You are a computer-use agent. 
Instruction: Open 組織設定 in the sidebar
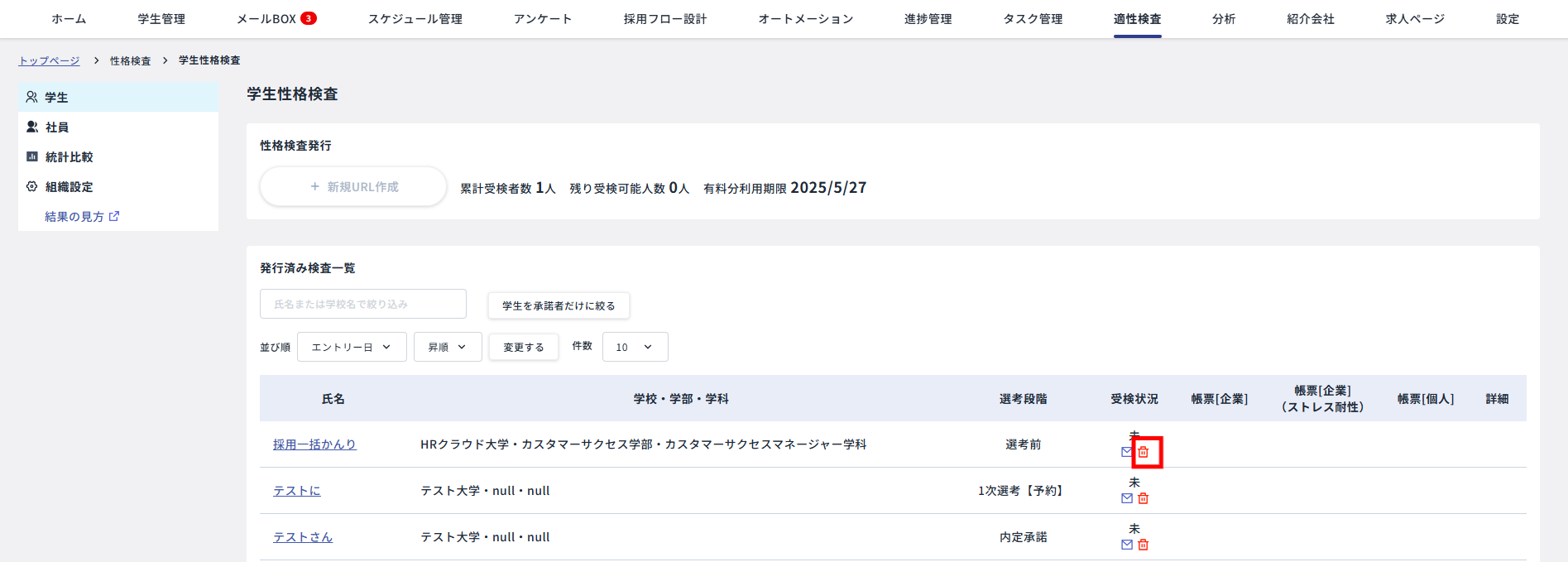pyautogui.click(x=68, y=187)
